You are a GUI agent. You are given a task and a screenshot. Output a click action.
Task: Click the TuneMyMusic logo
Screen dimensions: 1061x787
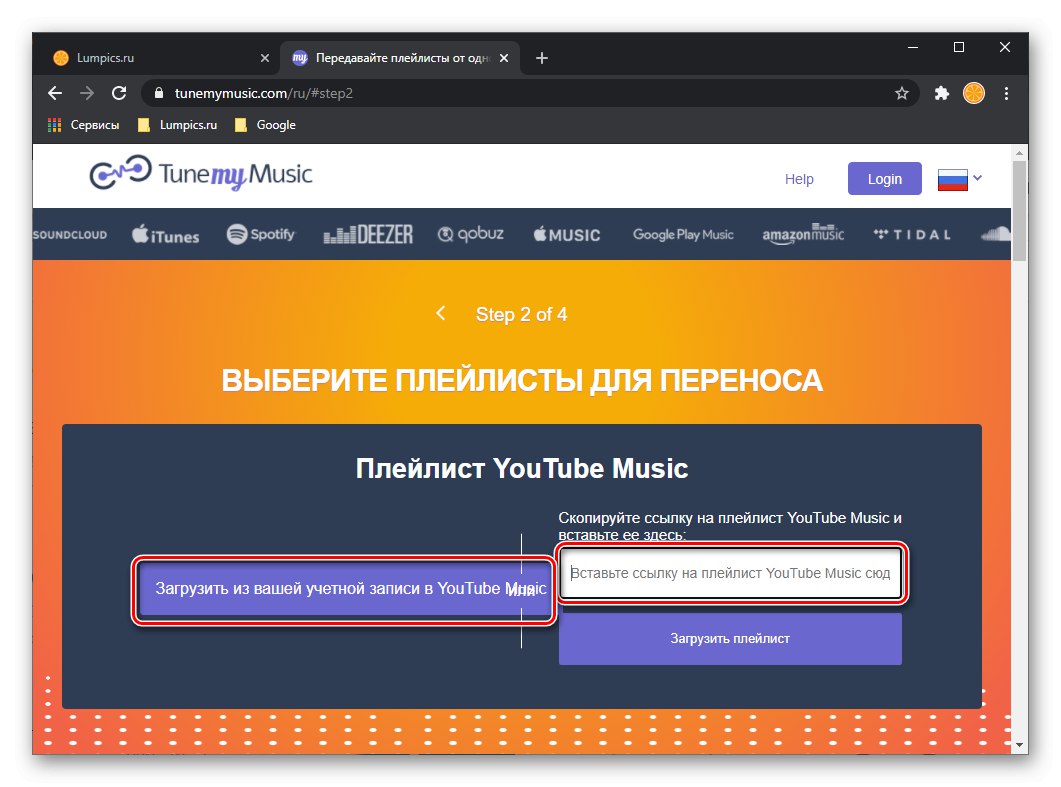[x=200, y=174]
